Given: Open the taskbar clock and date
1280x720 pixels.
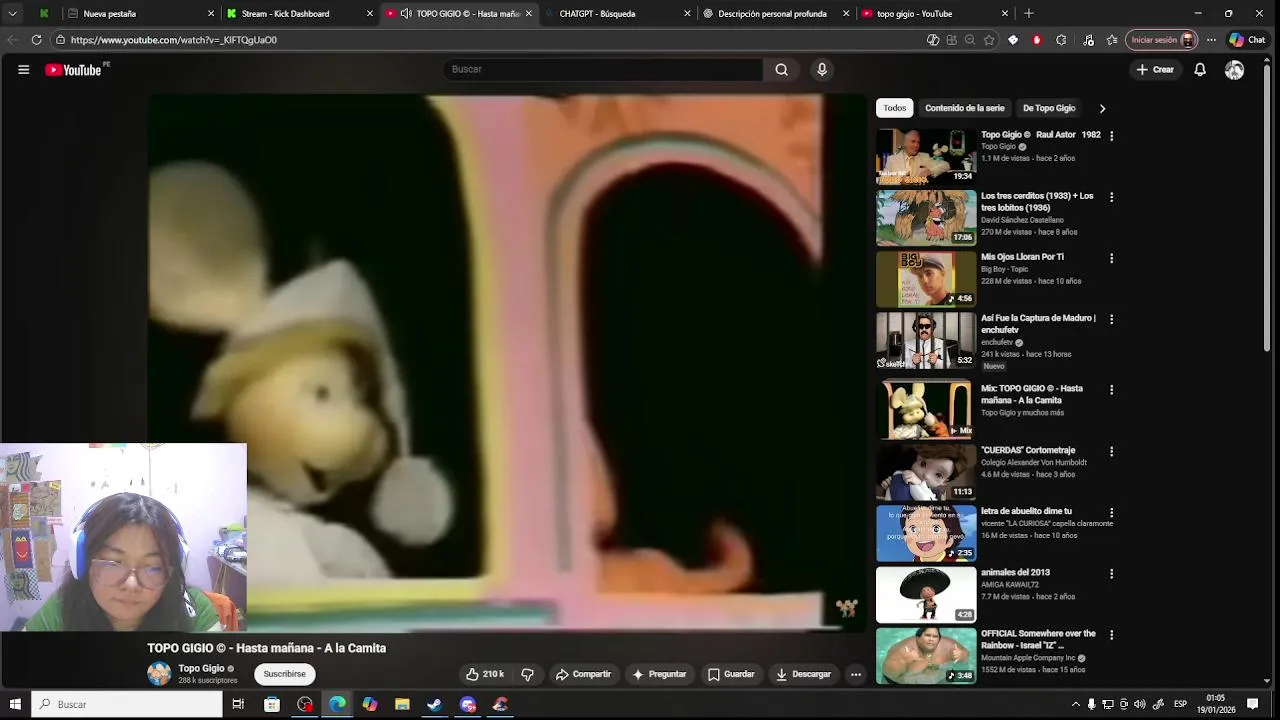Looking at the screenshot, I should click(1215, 704).
